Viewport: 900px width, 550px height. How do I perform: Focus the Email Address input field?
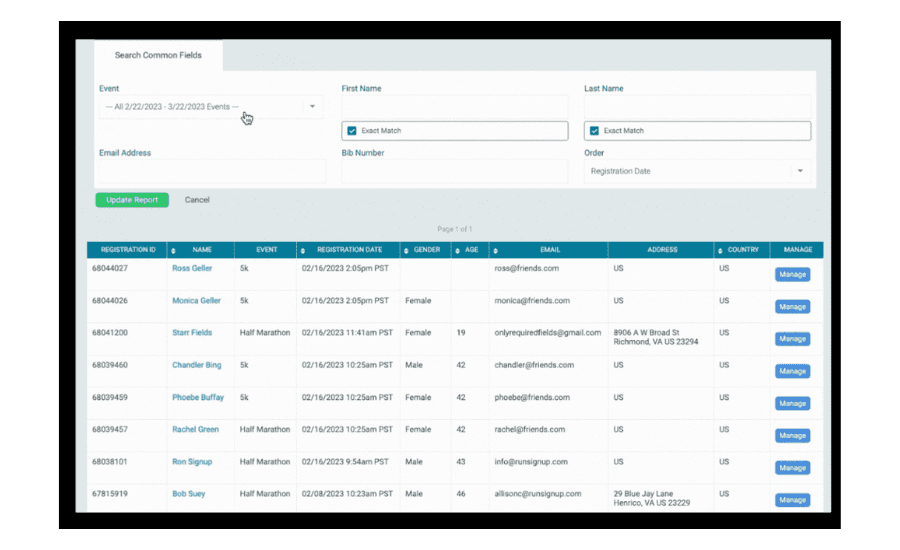212,171
